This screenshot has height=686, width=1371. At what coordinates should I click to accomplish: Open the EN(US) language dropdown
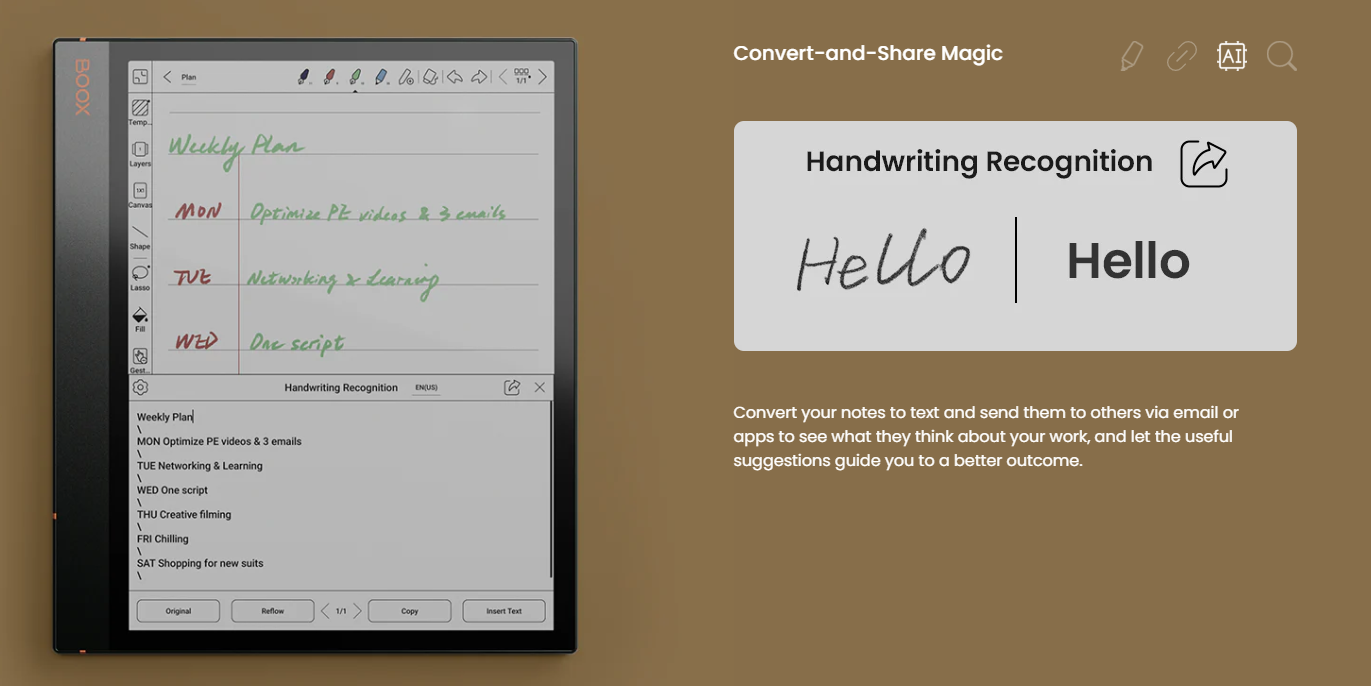[x=426, y=388]
